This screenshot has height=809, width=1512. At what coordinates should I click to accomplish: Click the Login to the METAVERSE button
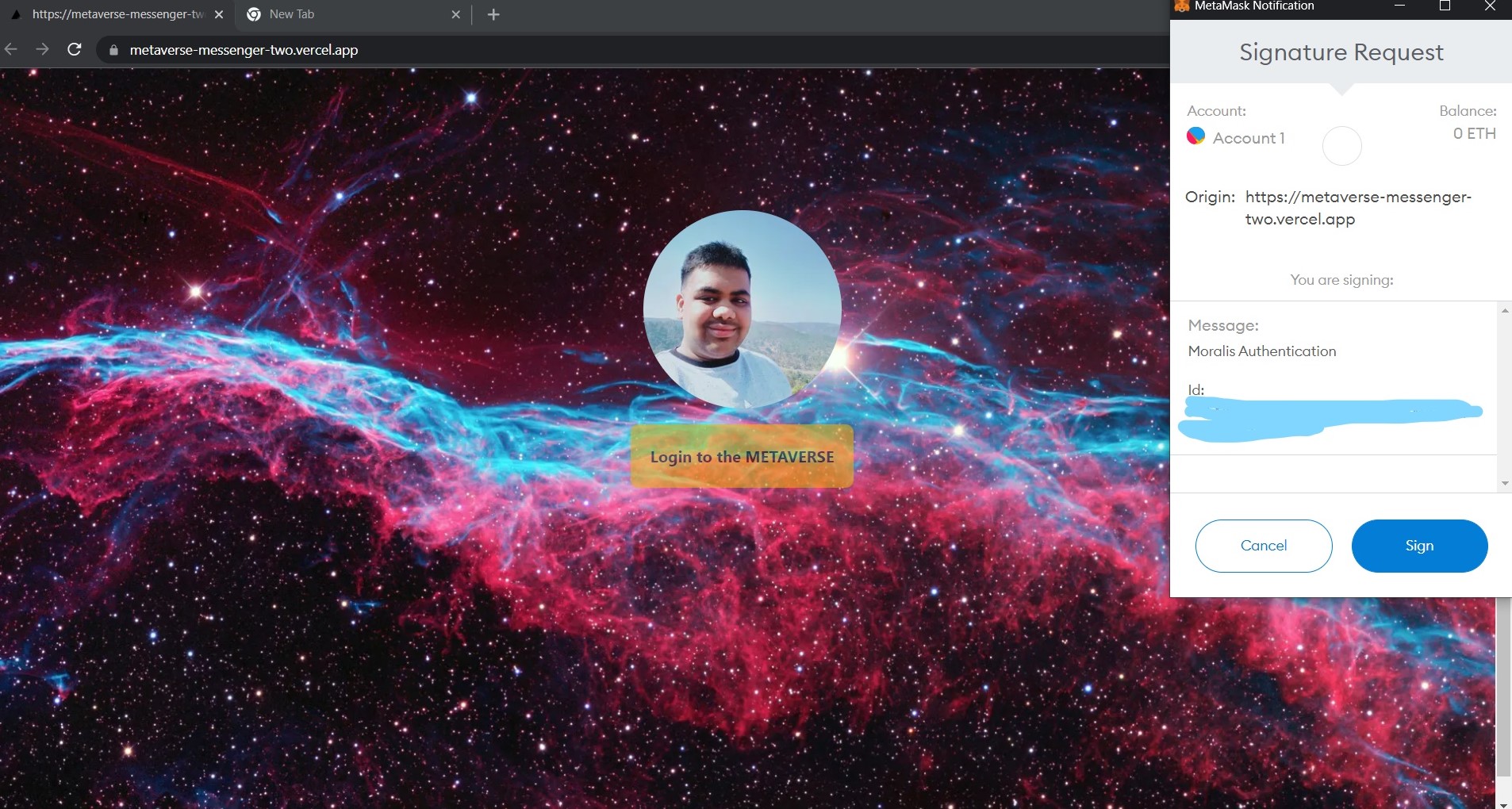click(741, 456)
